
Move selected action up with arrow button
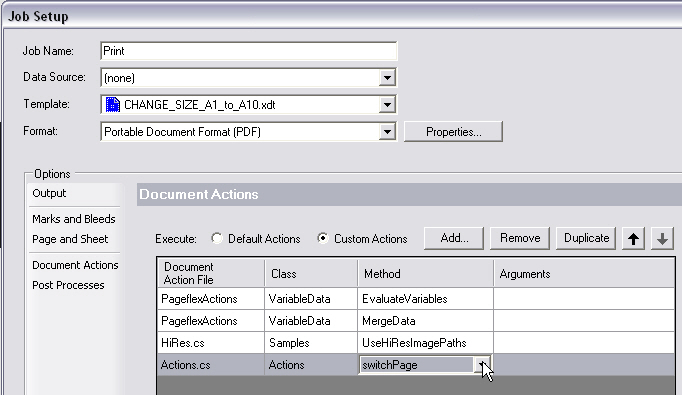tap(633, 238)
